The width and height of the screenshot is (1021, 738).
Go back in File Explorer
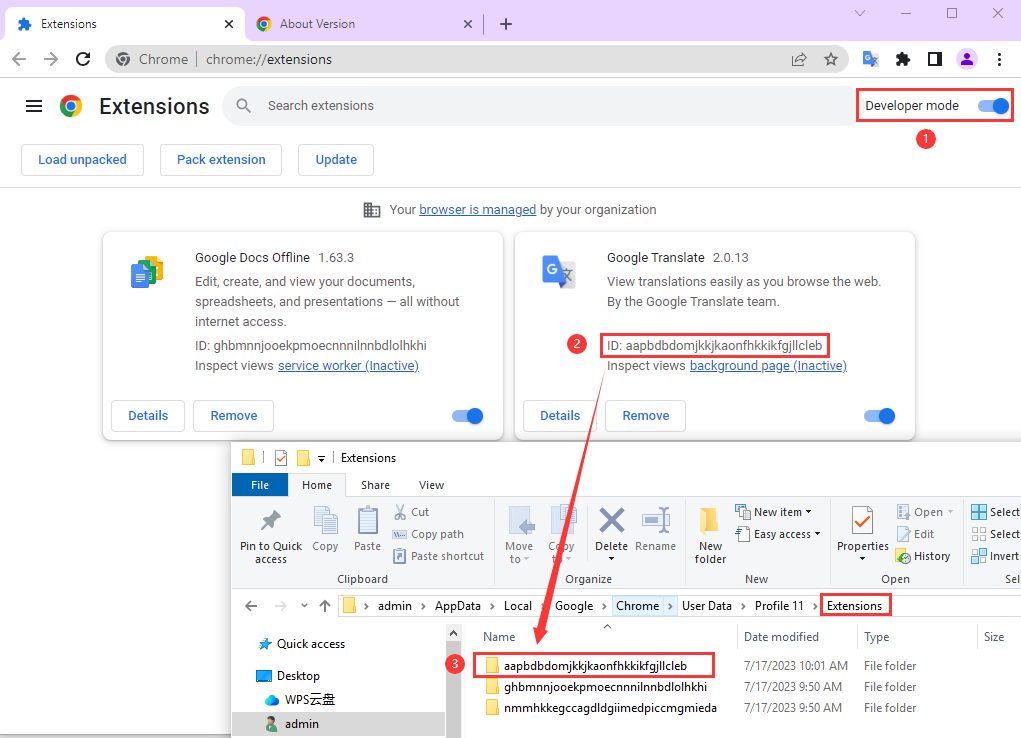point(251,606)
